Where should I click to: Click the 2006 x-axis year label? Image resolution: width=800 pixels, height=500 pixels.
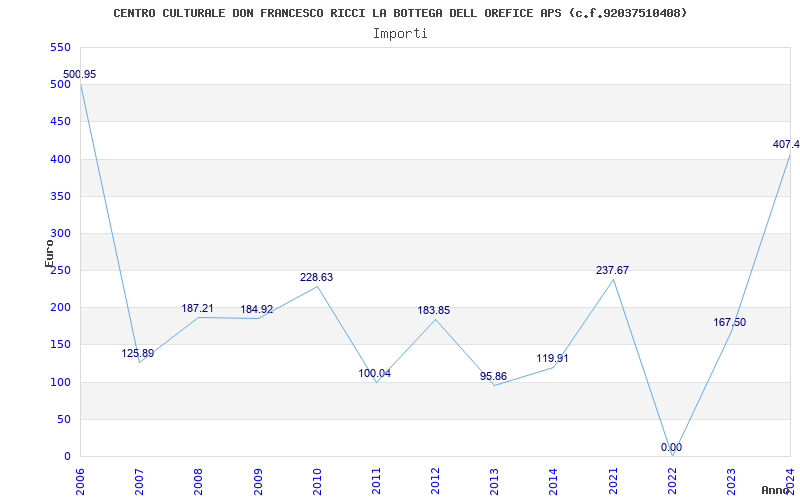tap(80, 481)
